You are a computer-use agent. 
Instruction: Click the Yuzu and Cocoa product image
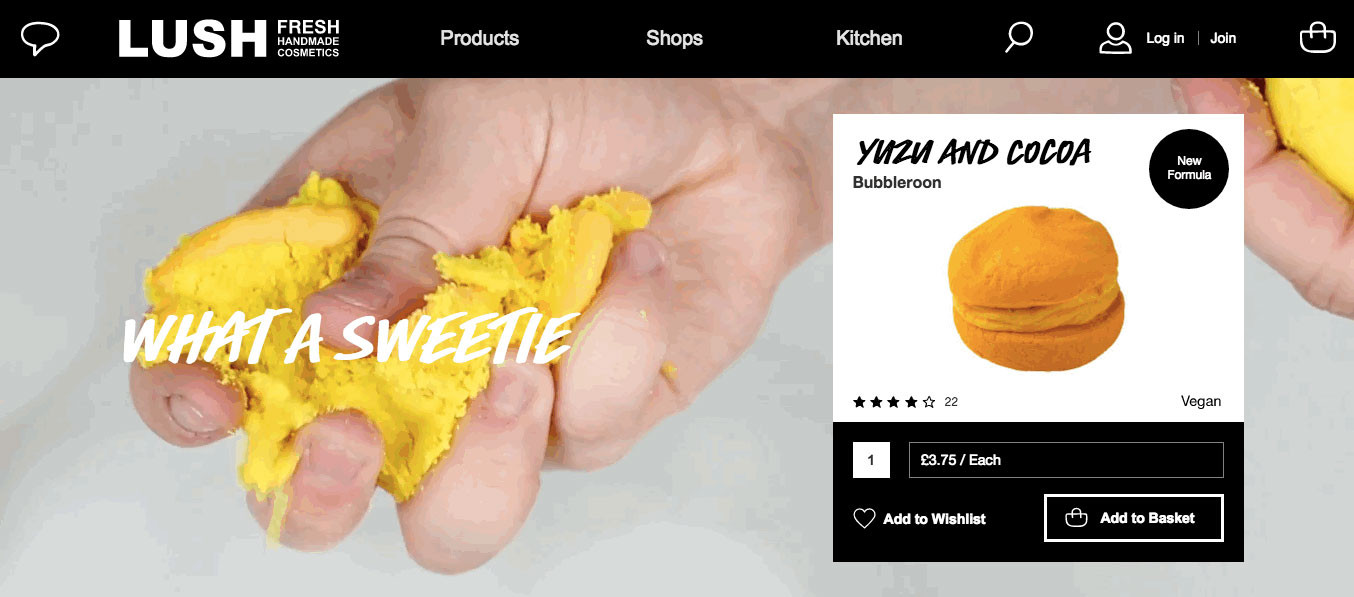1038,289
